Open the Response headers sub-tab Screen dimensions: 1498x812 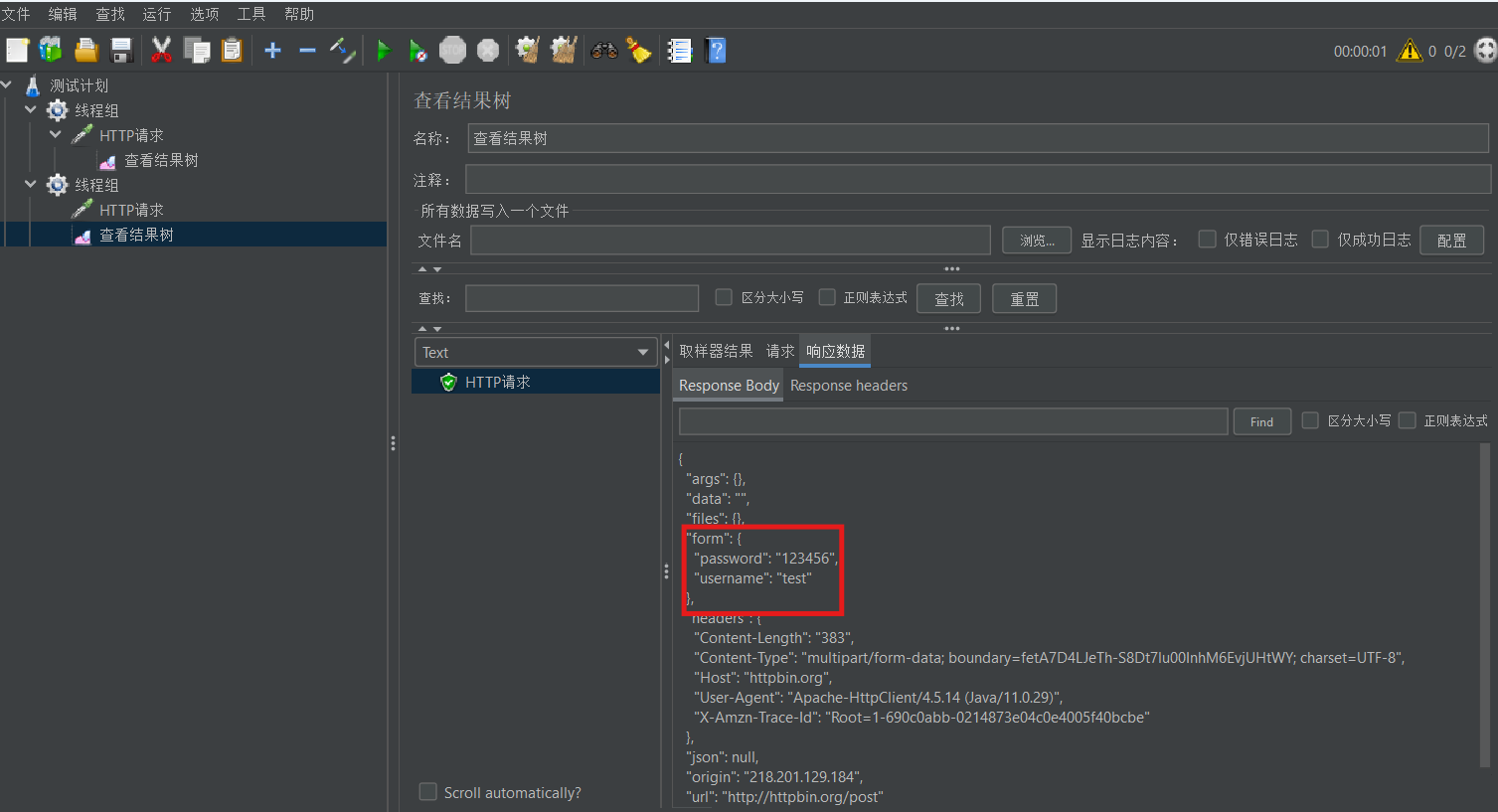click(x=849, y=386)
